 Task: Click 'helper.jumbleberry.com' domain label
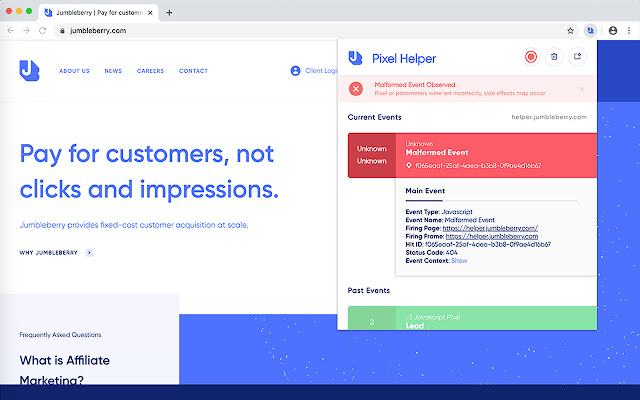[x=549, y=117]
